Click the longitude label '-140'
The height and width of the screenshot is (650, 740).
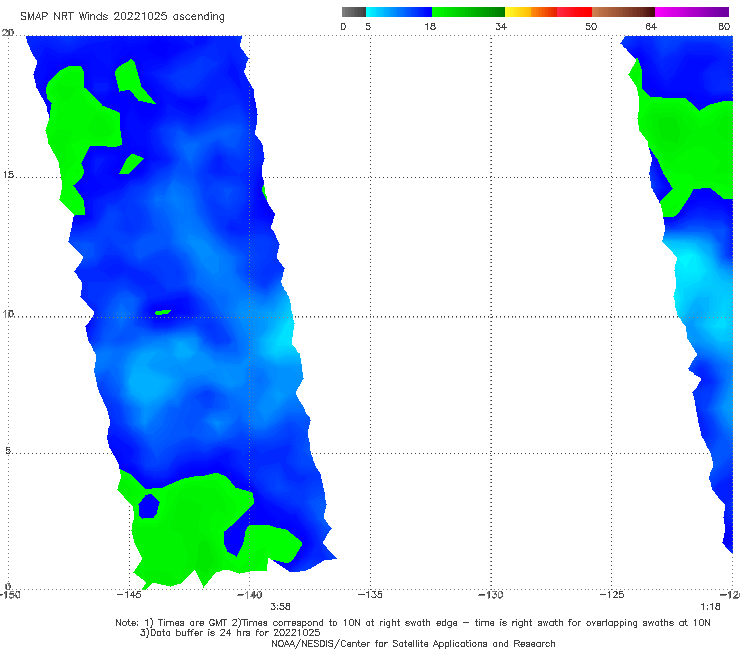click(x=249, y=595)
